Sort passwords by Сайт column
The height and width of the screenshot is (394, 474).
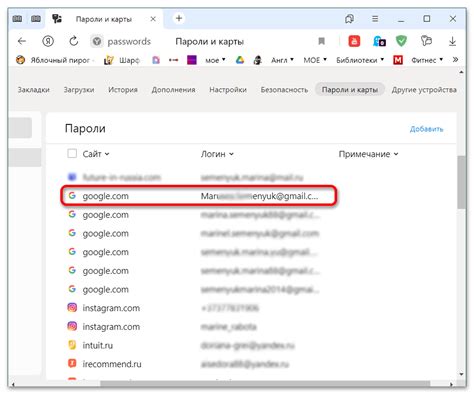(96, 154)
